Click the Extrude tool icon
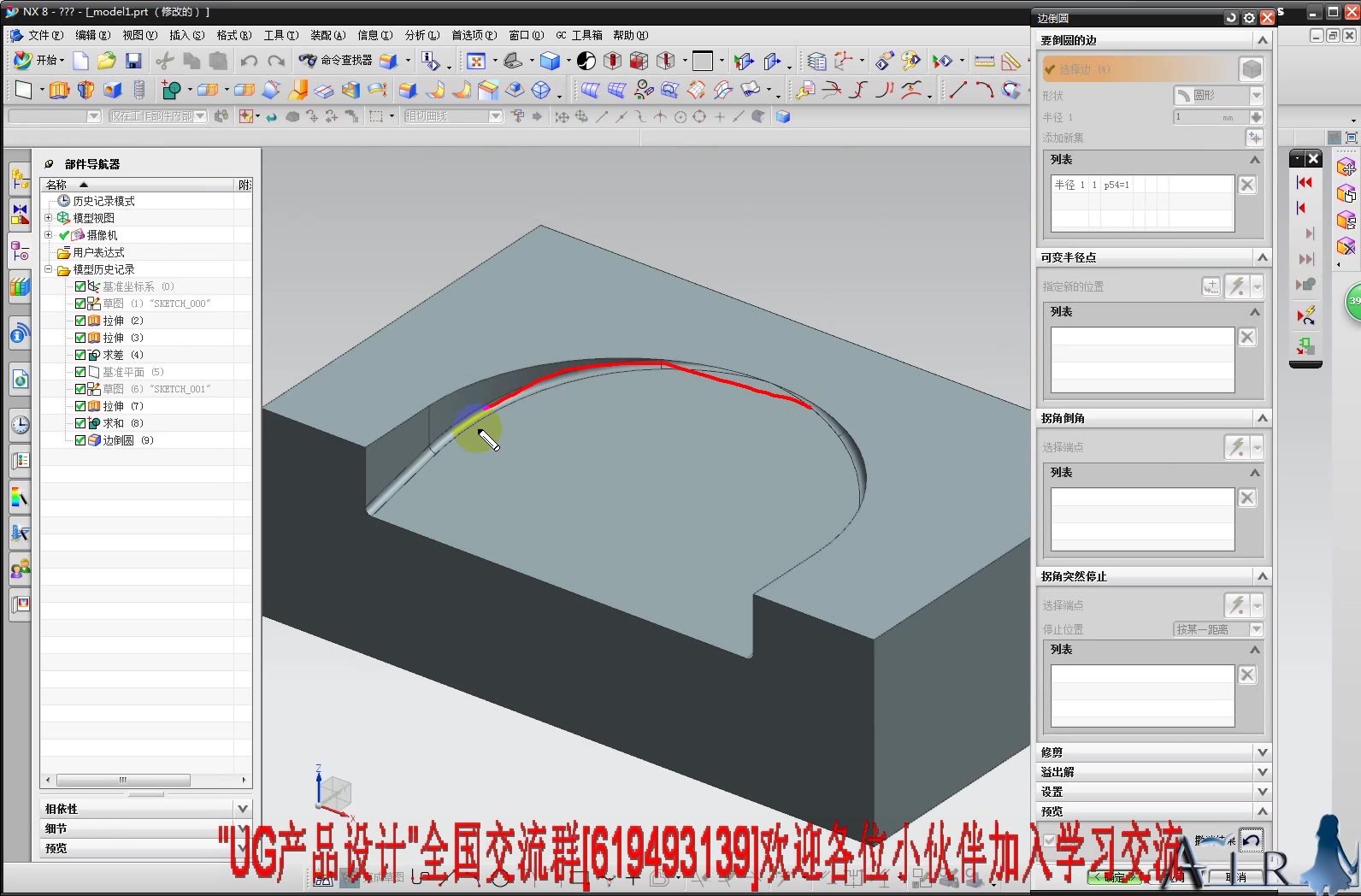 click(x=59, y=90)
